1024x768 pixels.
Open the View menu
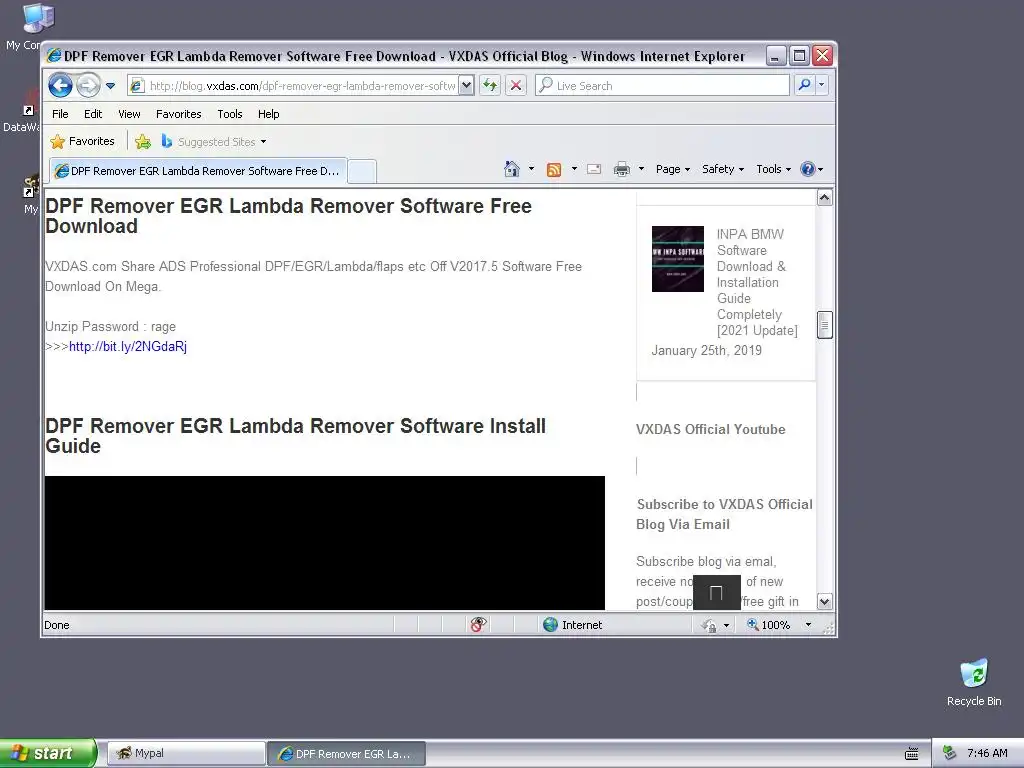click(129, 114)
